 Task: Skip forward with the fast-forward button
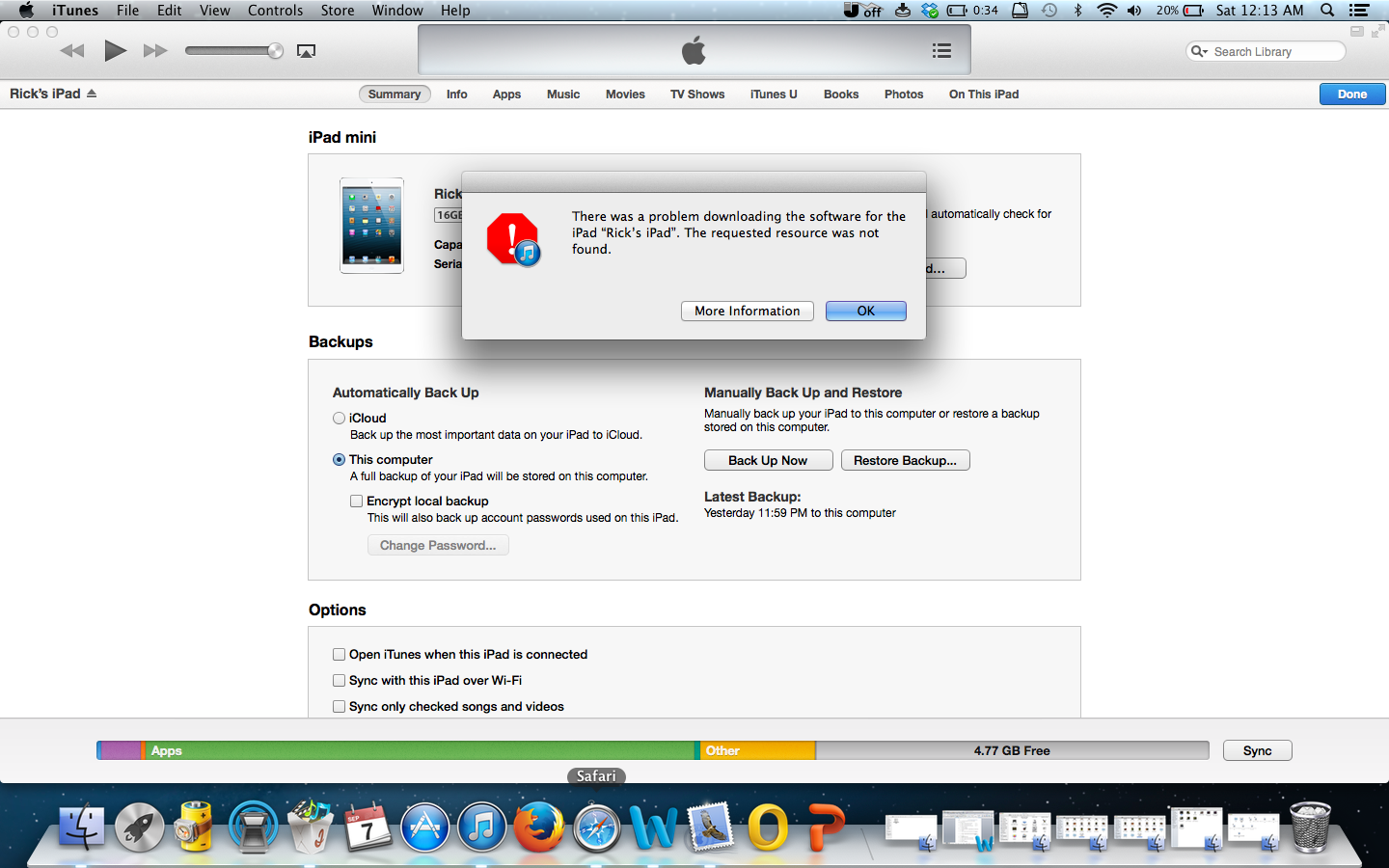click(x=155, y=51)
